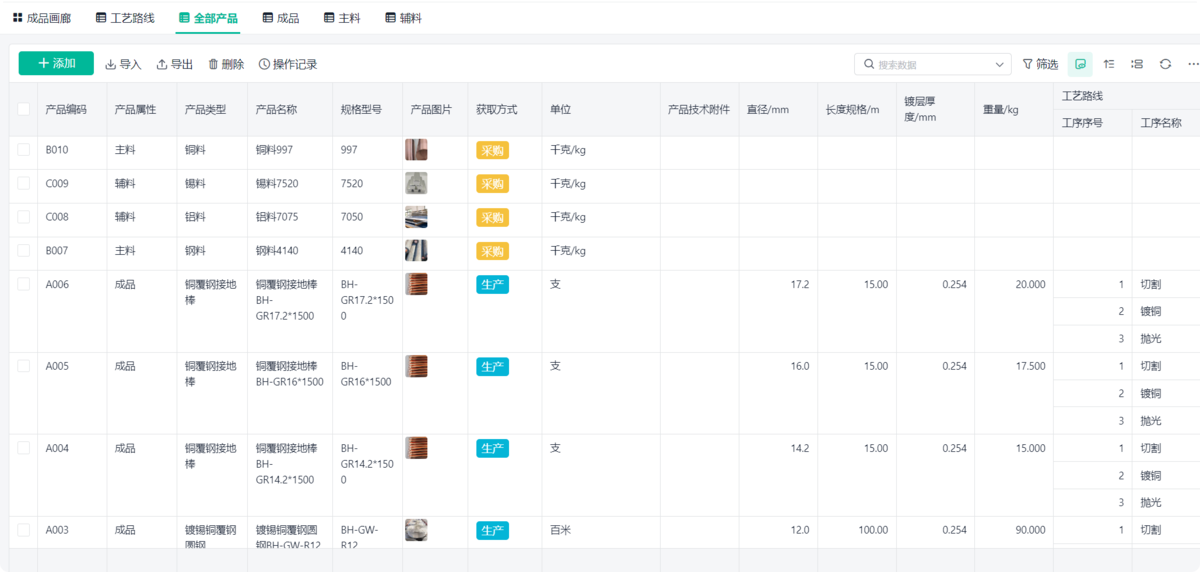Viewport: 1200px width, 572px height.
Task: Open the product image of 铜料997
Action: tap(416, 150)
